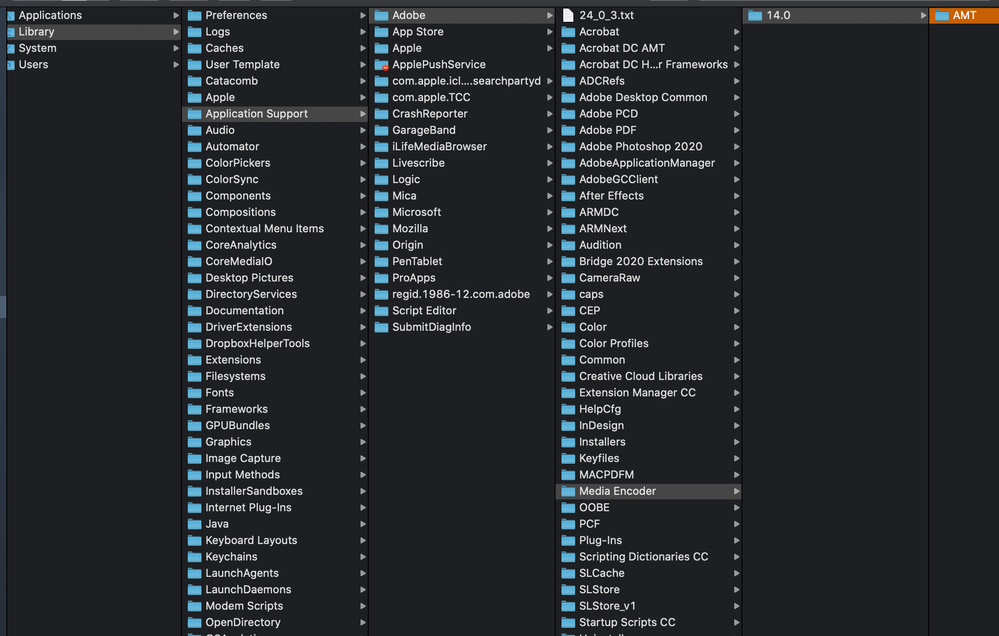The image size is (999, 636).
Task: Click the GarageBand folder icon
Action: coord(382,131)
